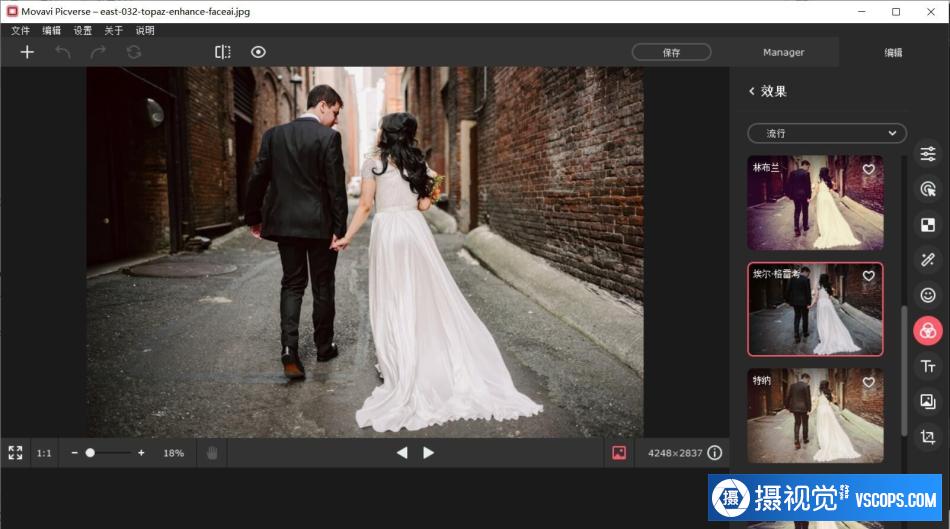Show image info with the i icon
Viewport: 950px width, 529px height.
coord(715,453)
